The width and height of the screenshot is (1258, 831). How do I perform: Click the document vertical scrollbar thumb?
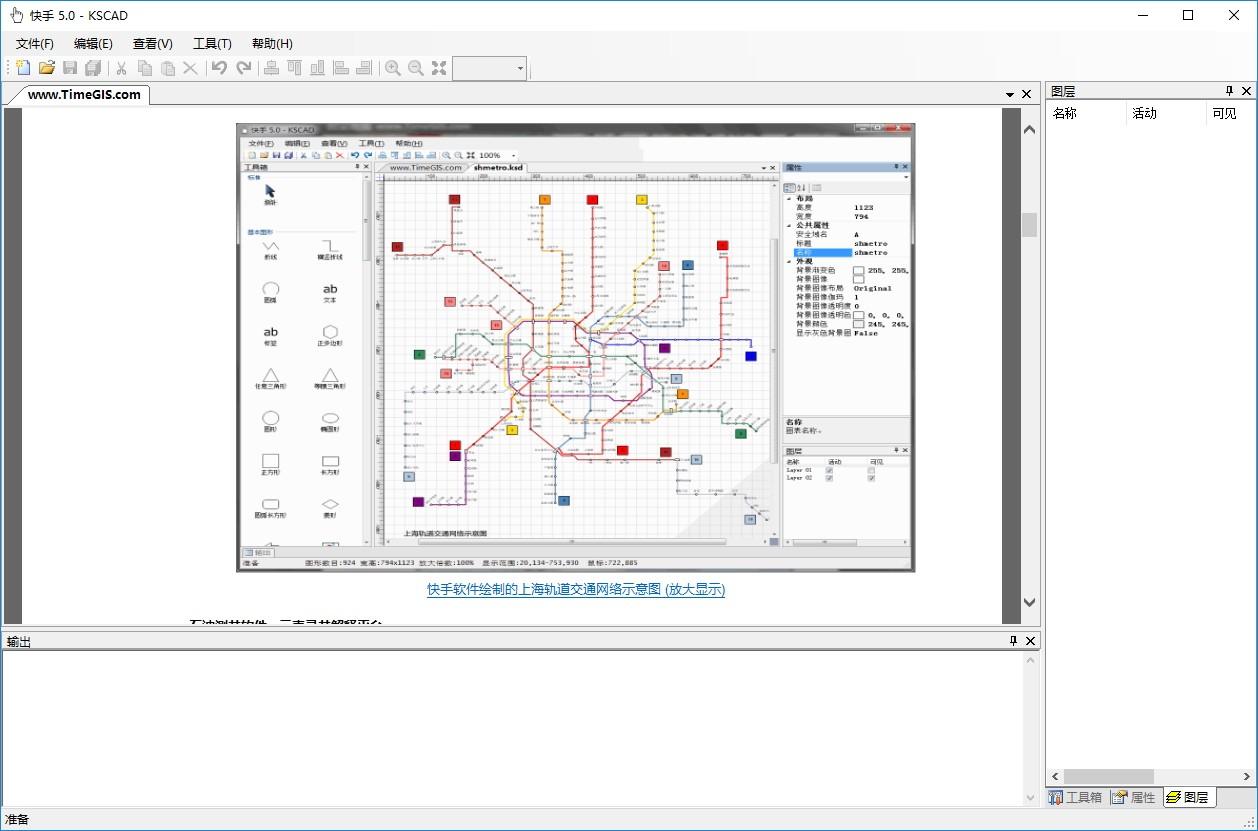click(1029, 224)
